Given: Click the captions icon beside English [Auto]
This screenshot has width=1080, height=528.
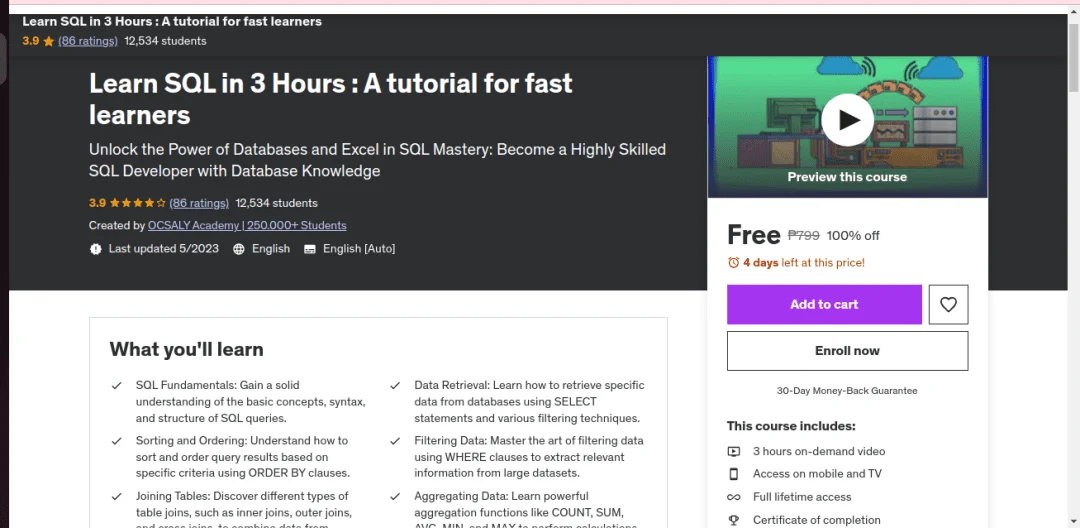Looking at the screenshot, I should point(310,249).
